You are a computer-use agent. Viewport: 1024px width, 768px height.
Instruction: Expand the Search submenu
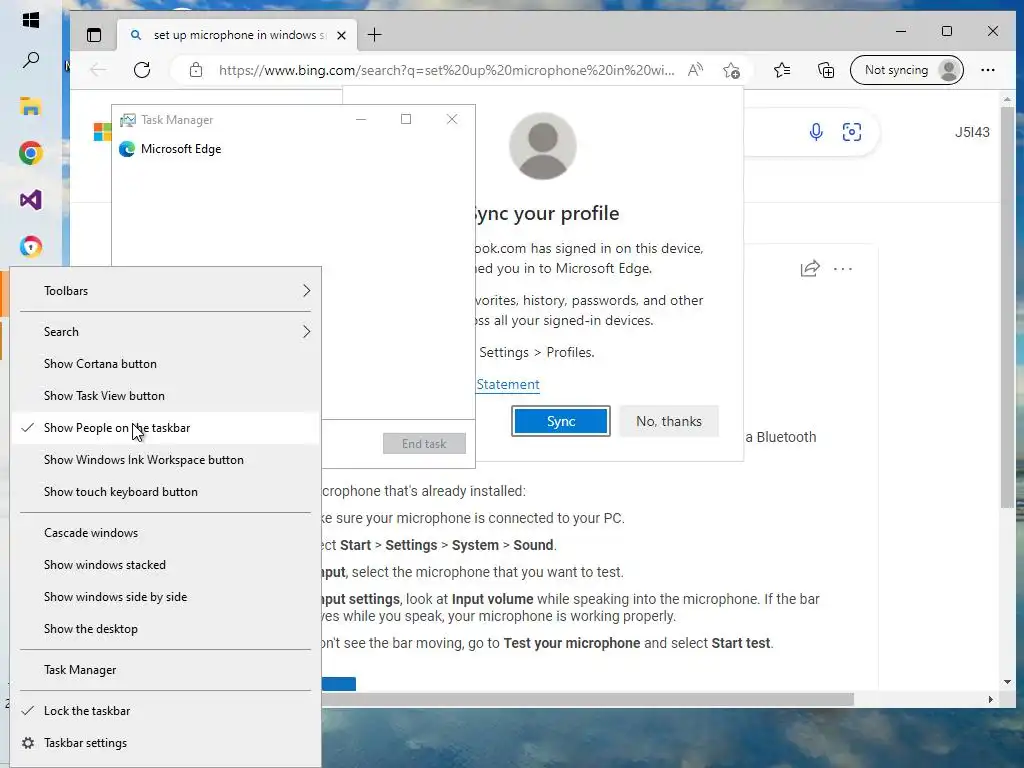point(166,332)
